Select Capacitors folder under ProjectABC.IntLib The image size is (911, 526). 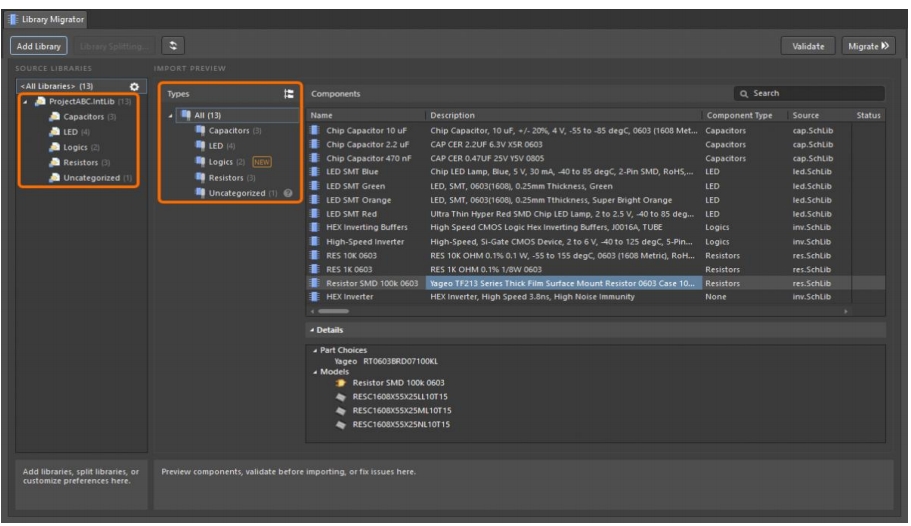click(x=83, y=116)
